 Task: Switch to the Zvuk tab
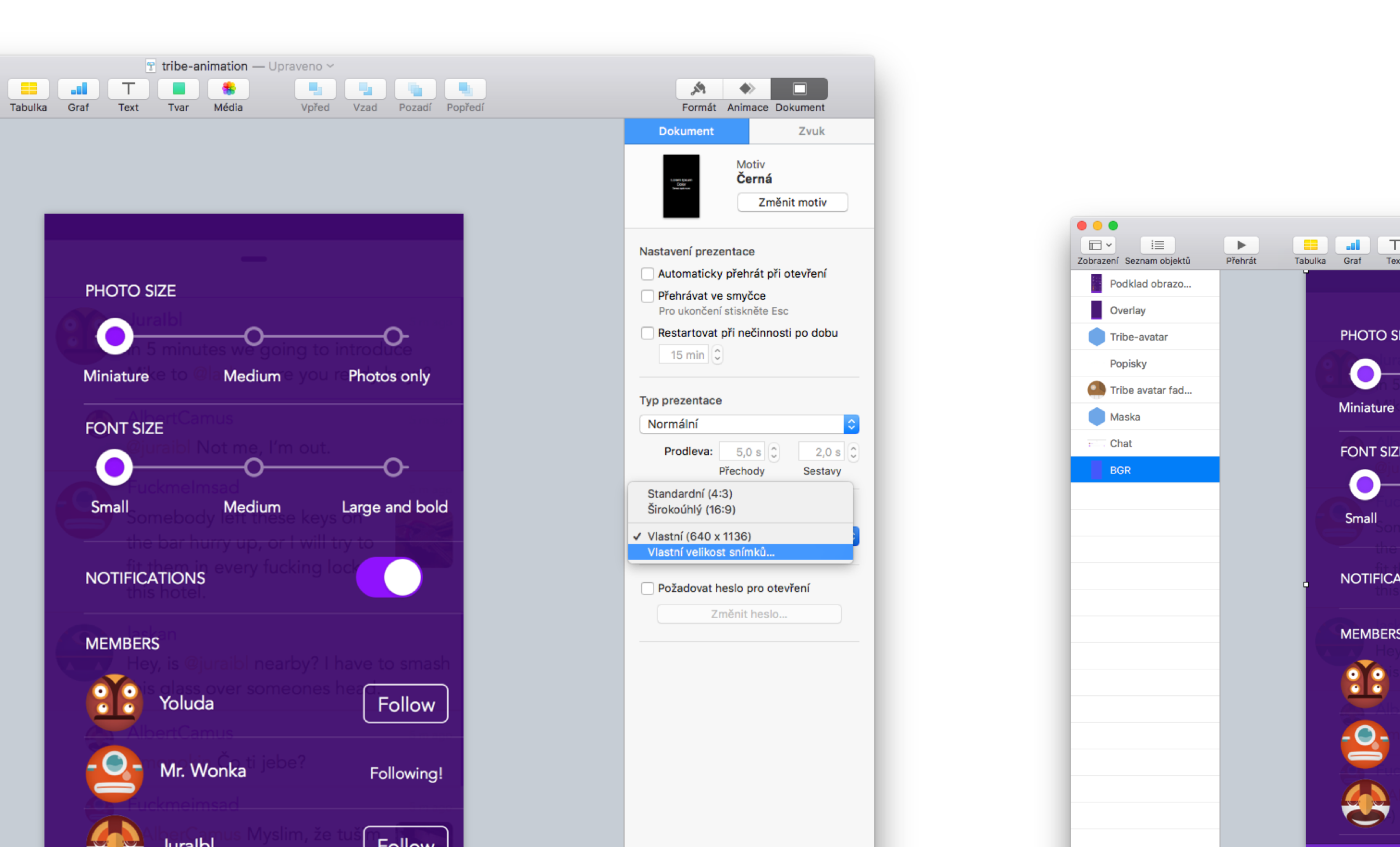tap(811, 131)
